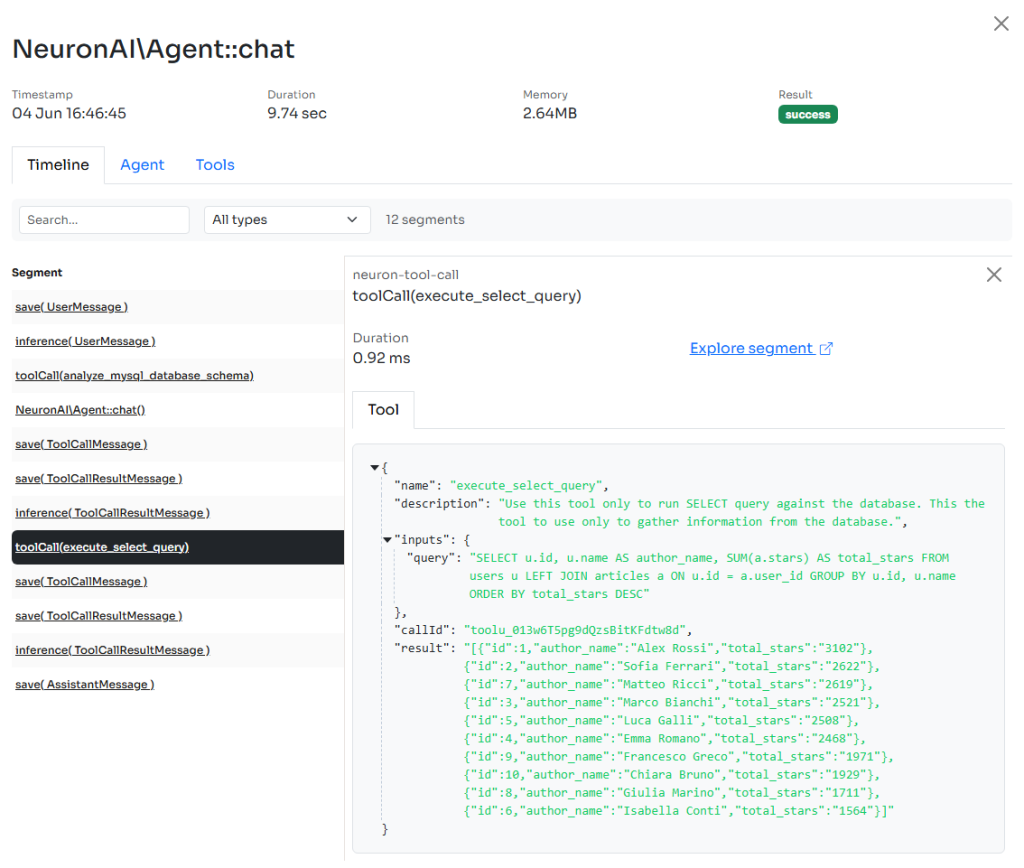Open the last inference(ToolCallResultMessage) segment

pos(112,650)
